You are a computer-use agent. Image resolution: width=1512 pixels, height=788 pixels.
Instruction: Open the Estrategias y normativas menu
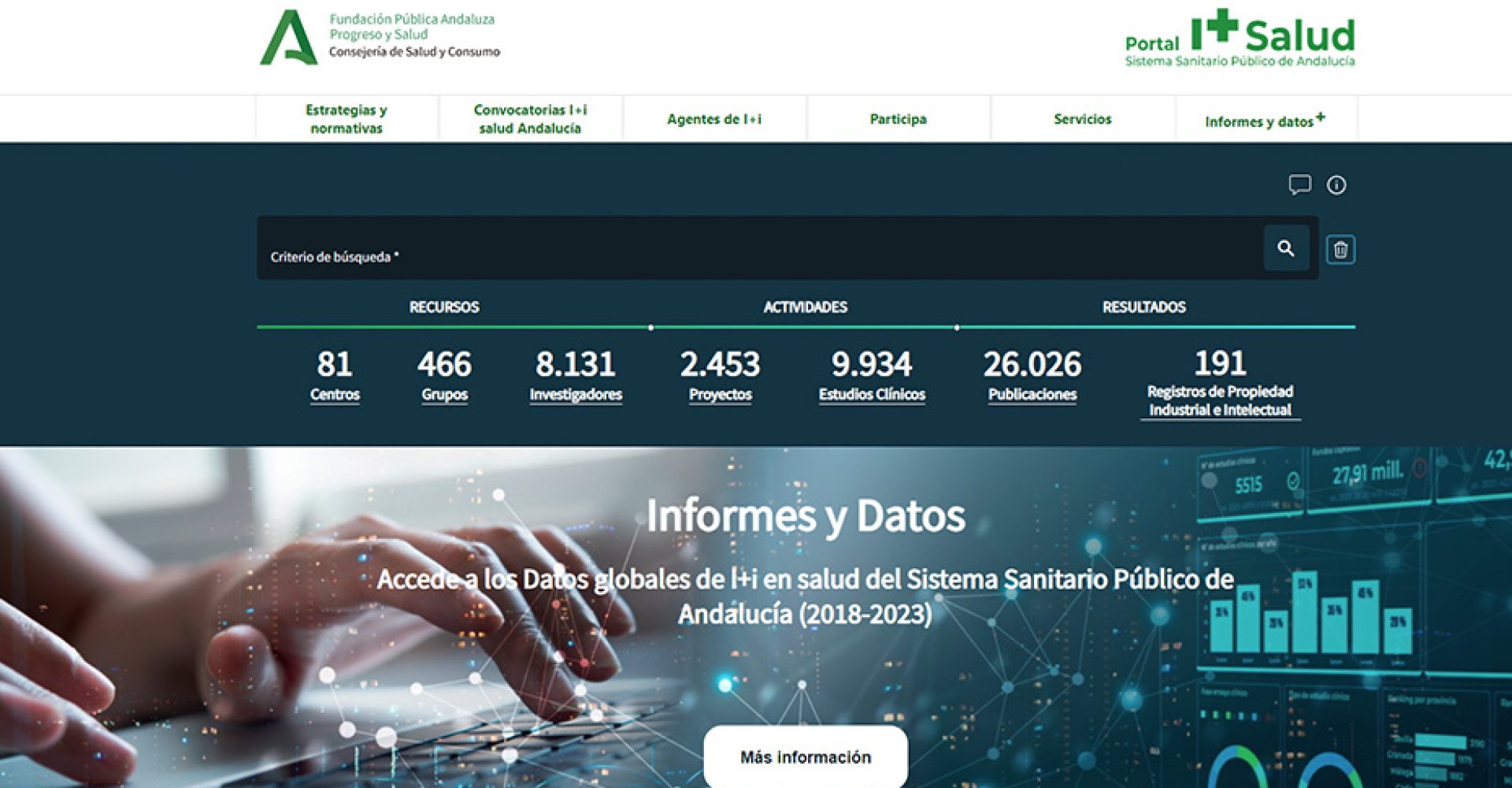click(x=346, y=119)
